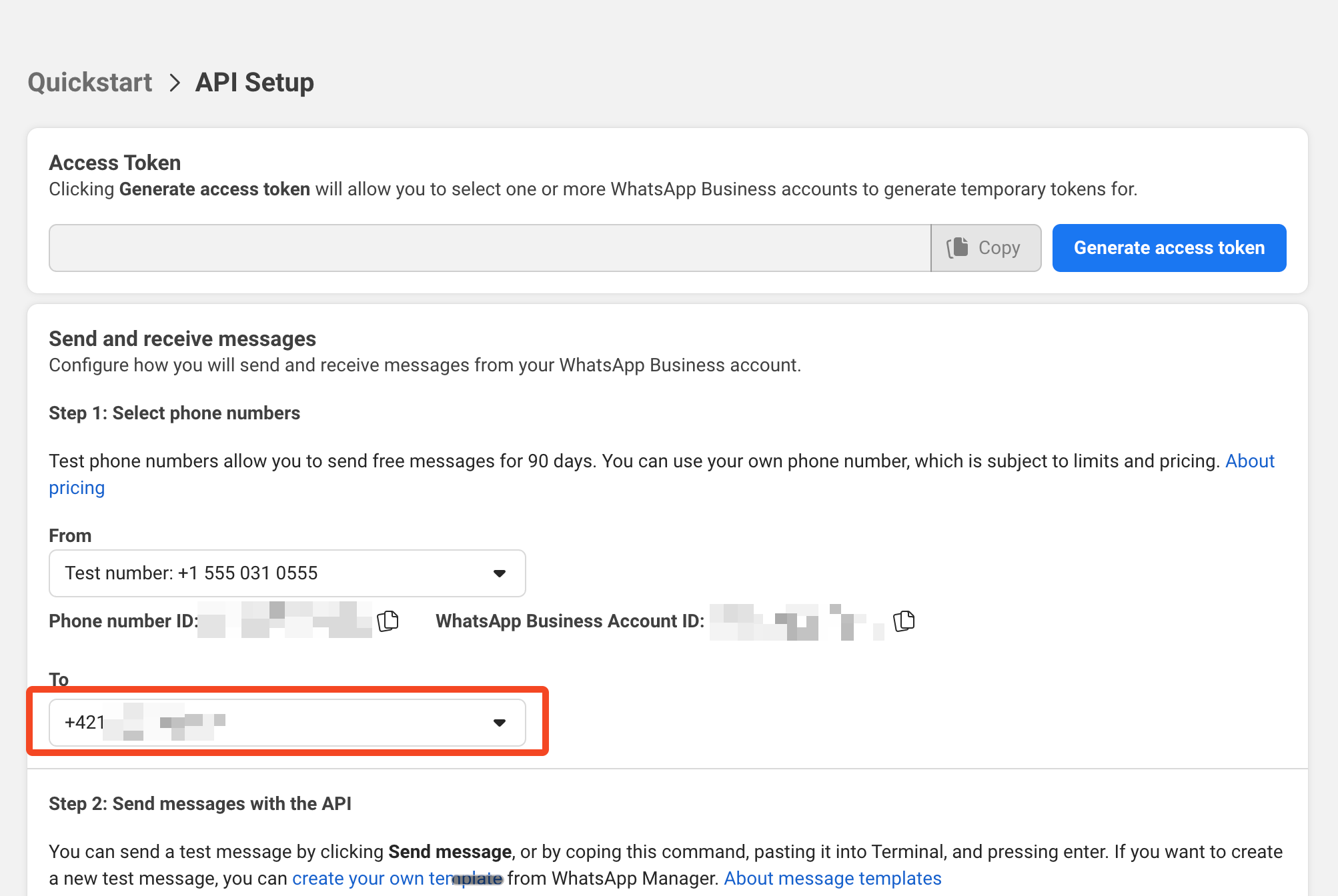This screenshot has height=896, width=1338.
Task: Click the Access Token section heading
Action: tap(115, 163)
